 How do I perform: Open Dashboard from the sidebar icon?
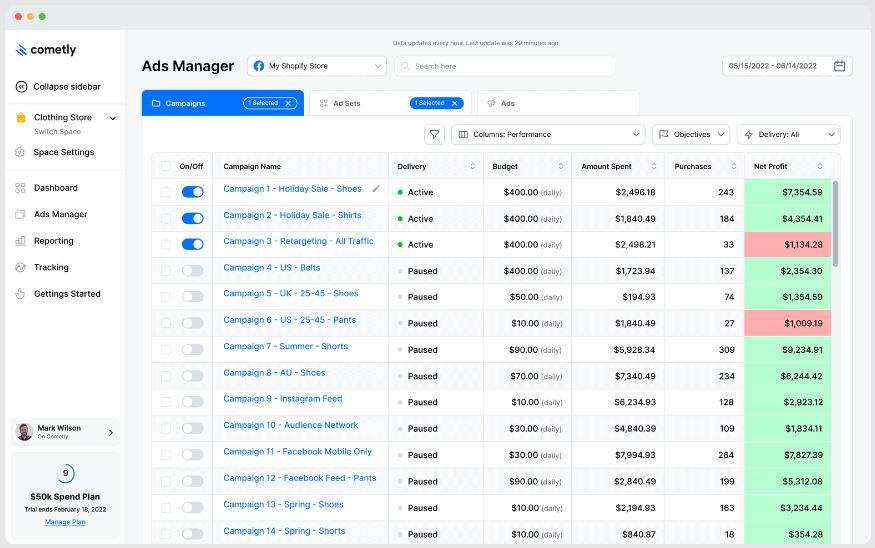point(20,188)
